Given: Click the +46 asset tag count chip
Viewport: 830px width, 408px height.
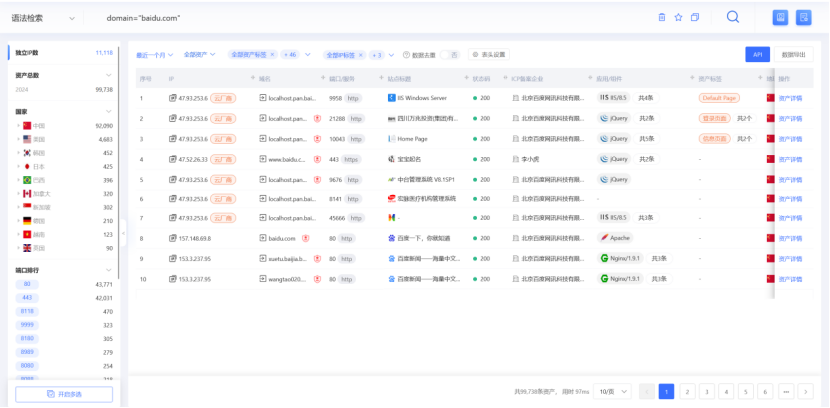Looking at the screenshot, I should (x=290, y=55).
